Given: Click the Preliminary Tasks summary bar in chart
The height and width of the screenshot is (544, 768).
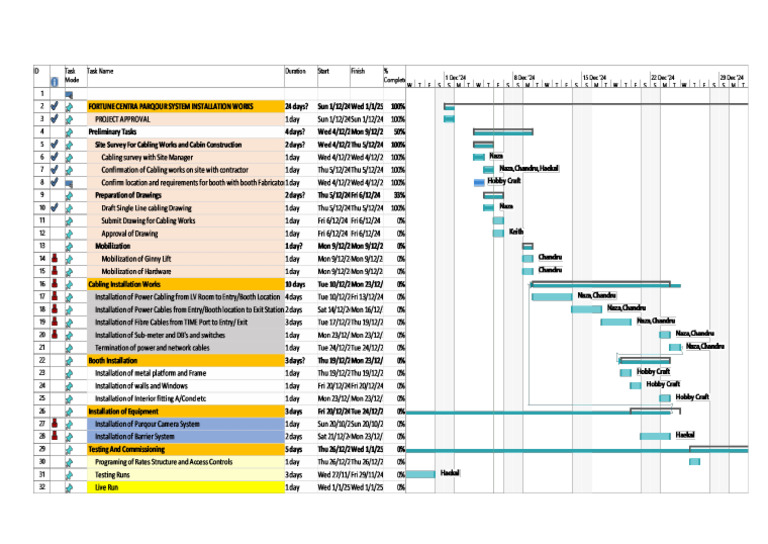Looking at the screenshot, I should [x=503, y=131].
